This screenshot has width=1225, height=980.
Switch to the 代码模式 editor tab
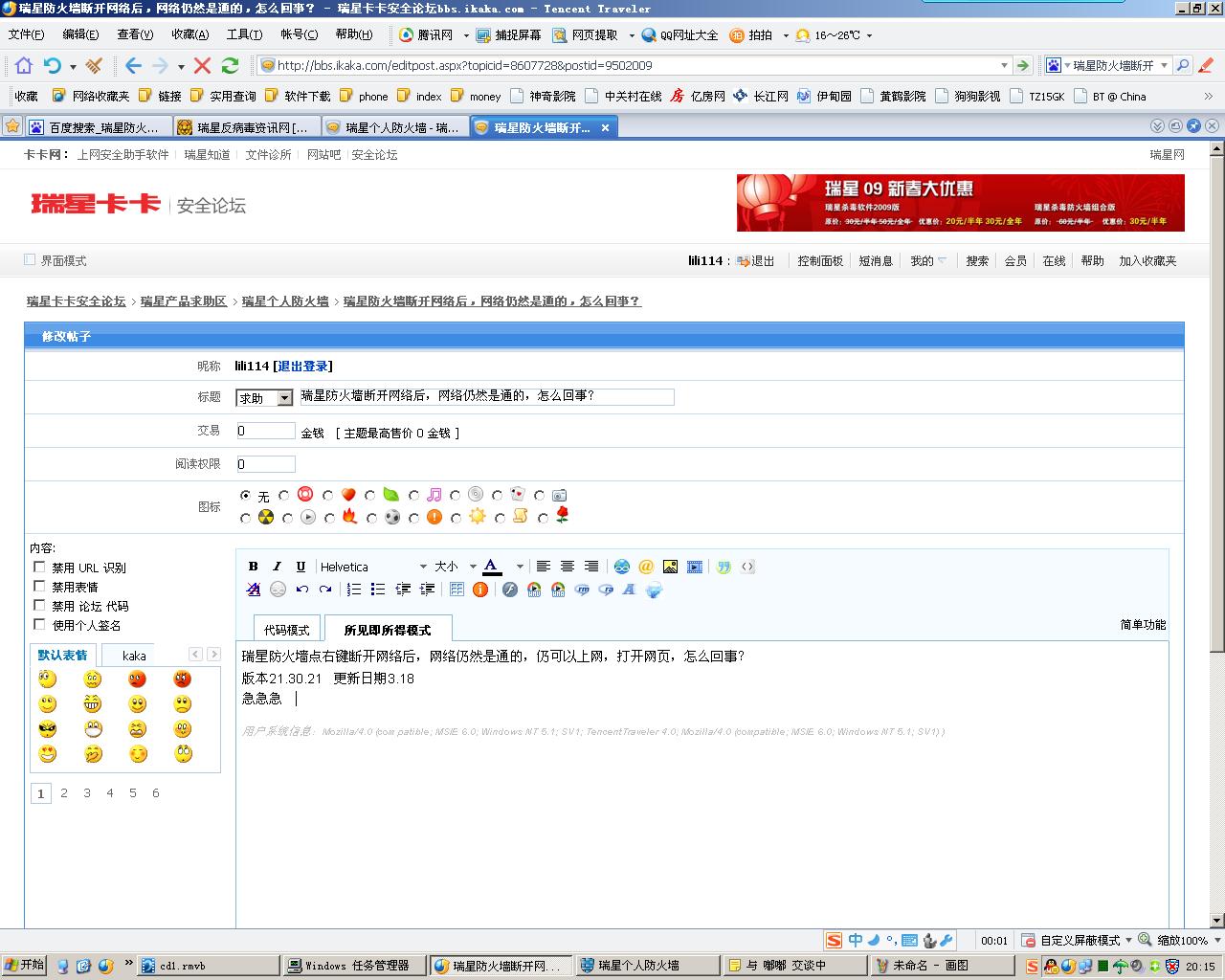[287, 630]
